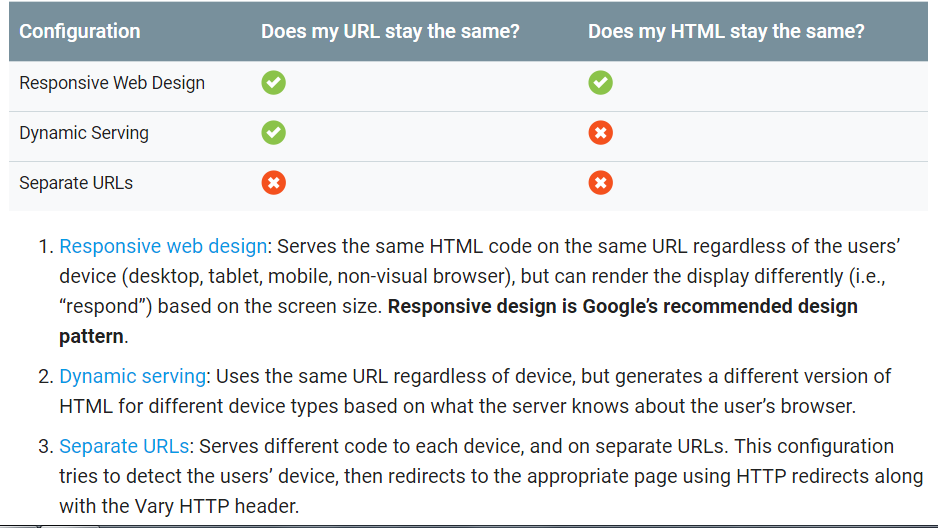Image resolution: width=938 pixels, height=528 pixels.
Task: Open the Responsive web design link
Action: click(163, 246)
